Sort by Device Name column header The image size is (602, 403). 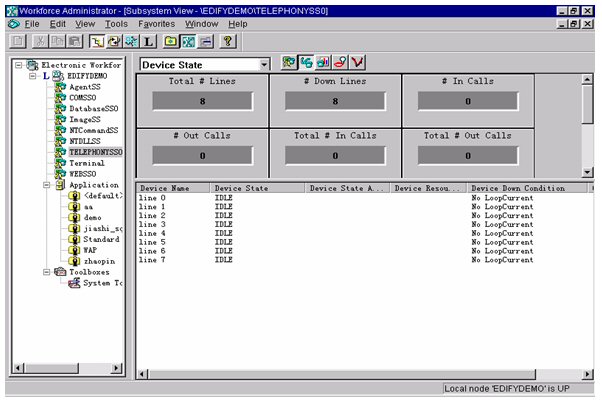tap(172, 187)
